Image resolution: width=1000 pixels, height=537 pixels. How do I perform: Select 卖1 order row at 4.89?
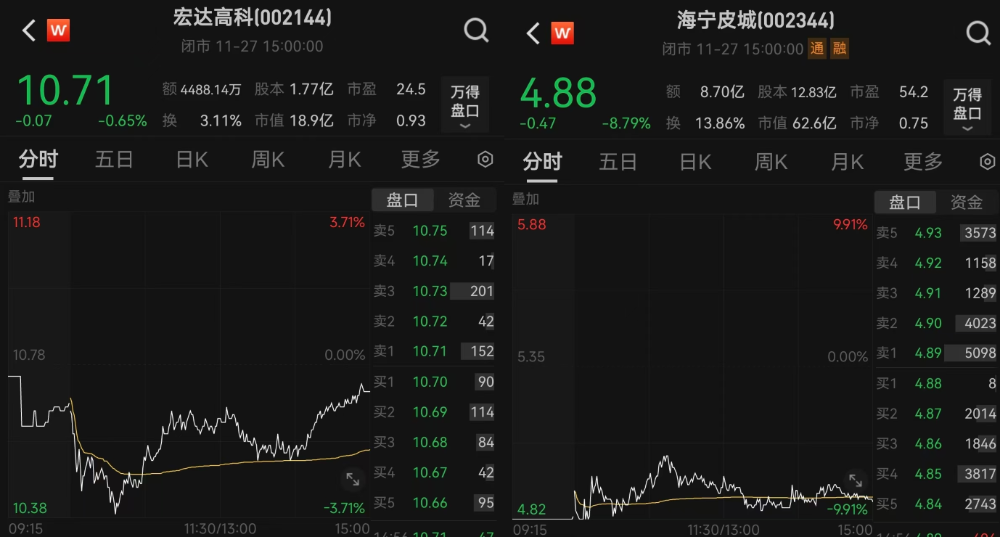tap(936, 353)
